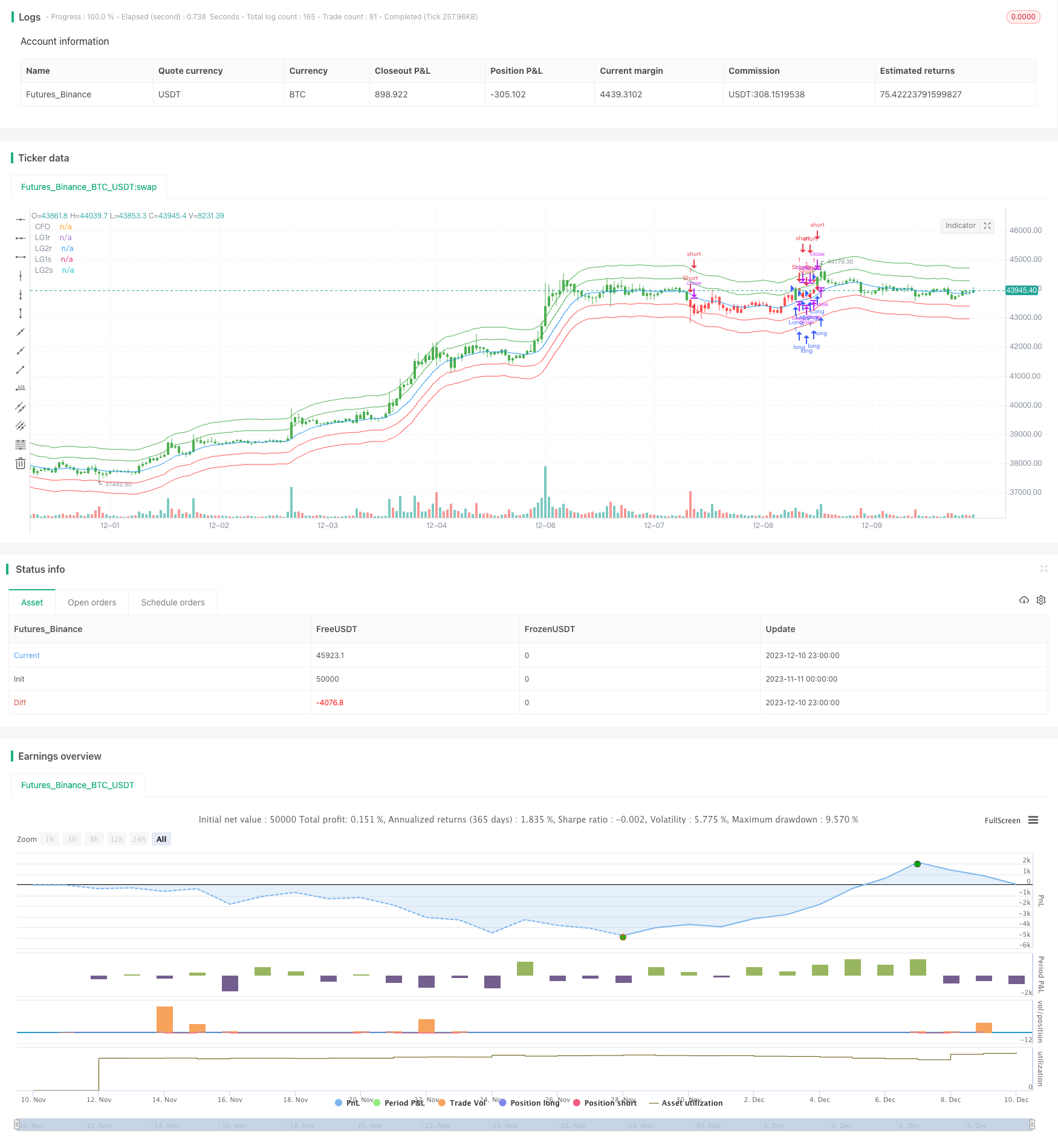1058x1148 pixels.
Task: Select the horizontal segment drawing tool
Action: click(21, 257)
